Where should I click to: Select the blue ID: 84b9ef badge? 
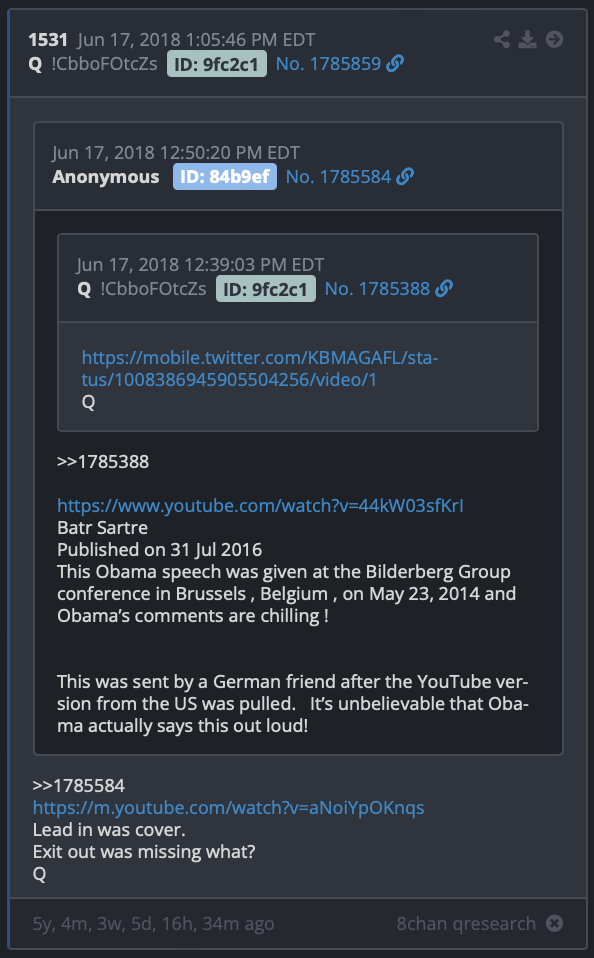point(225,177)
